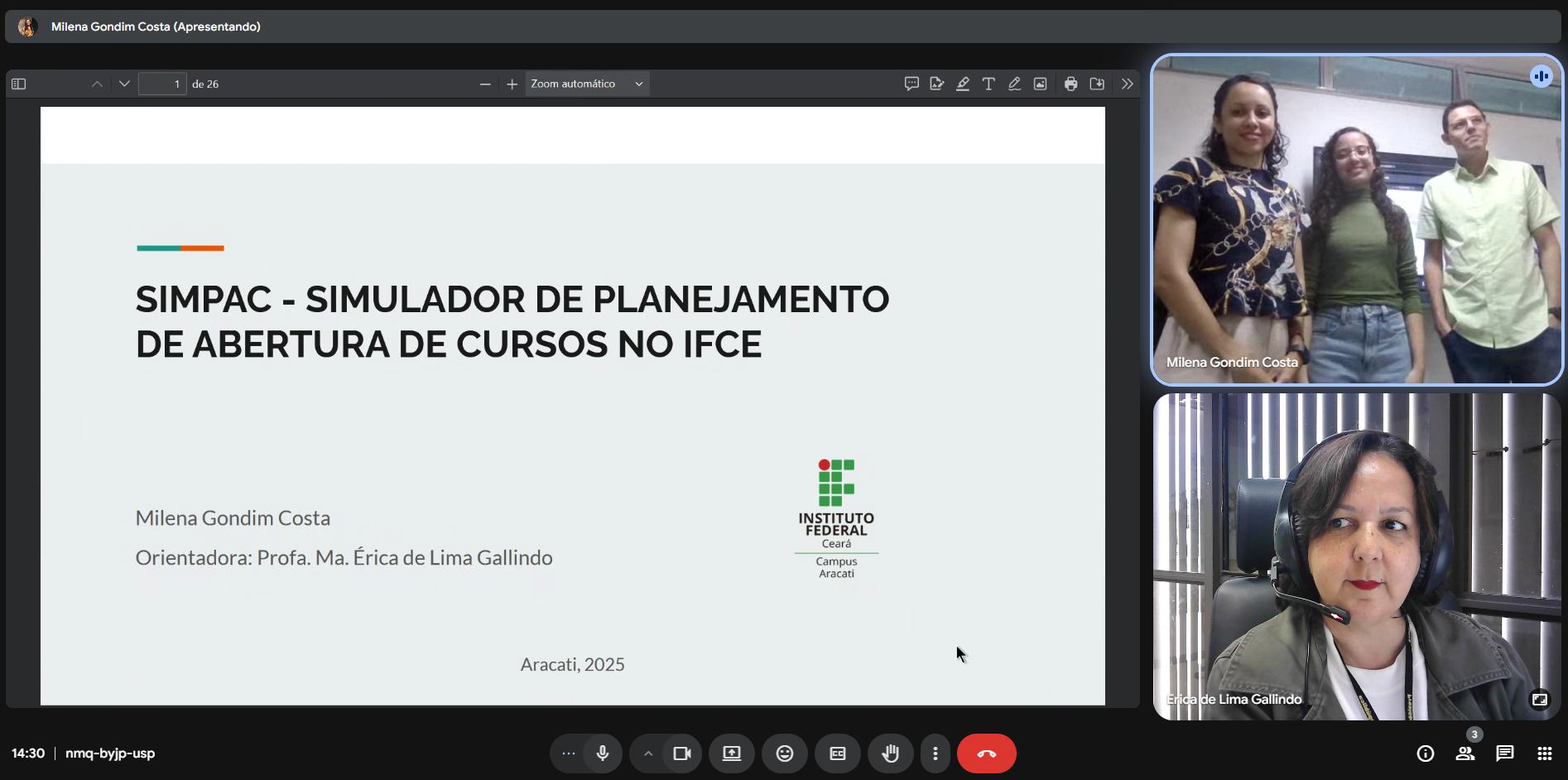Select the PDF highlight tool
Screen dimensions: 1568x780
point(963,84)
